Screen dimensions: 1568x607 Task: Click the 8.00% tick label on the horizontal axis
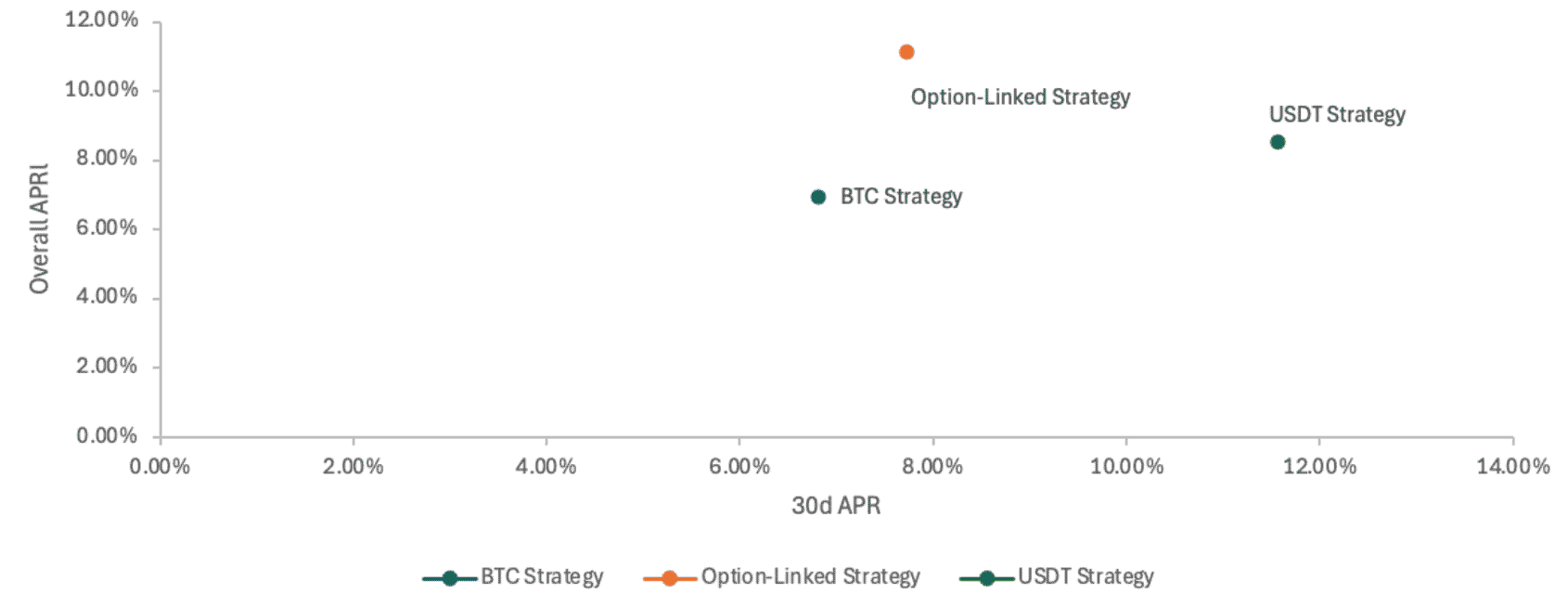[x=932, y=466]
